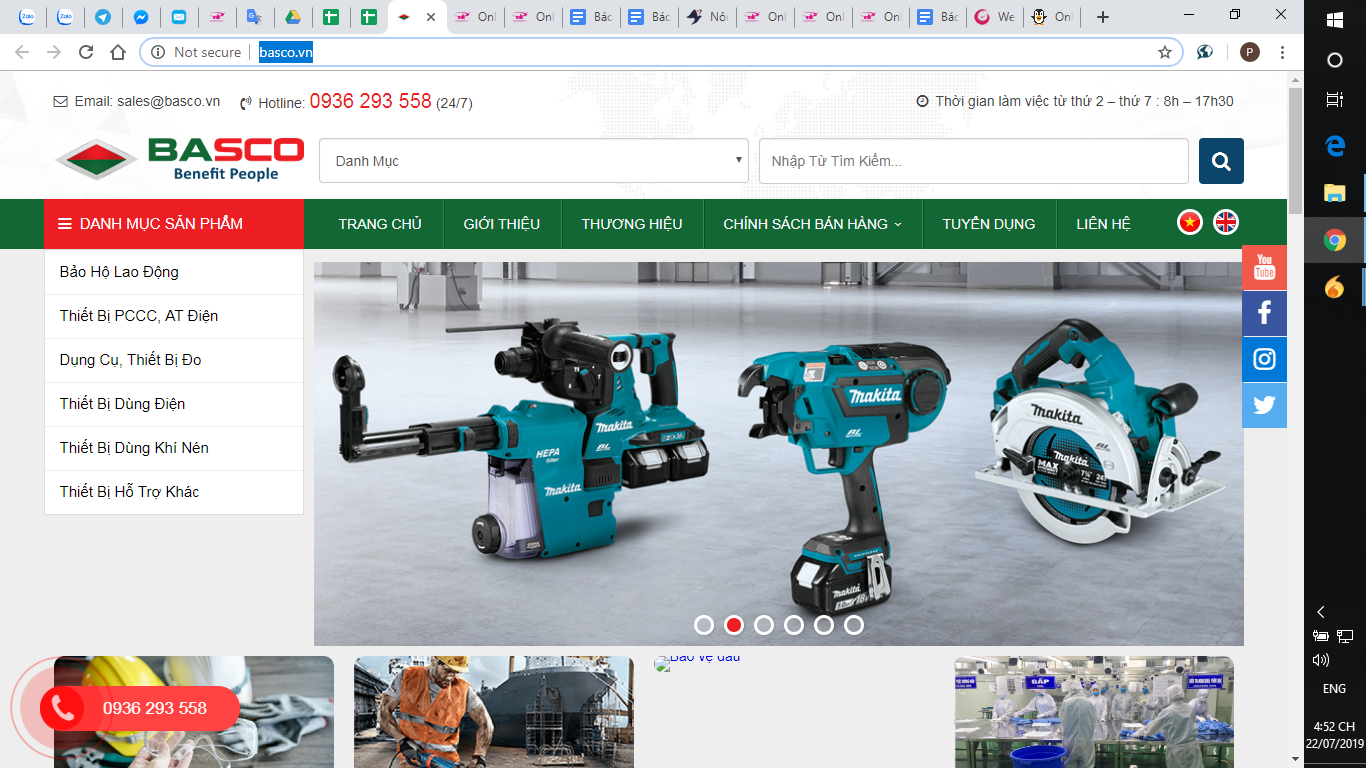Image resolution: width=1366 pixels, height=768 pixels.
Task: Open Bảo Hộ Lao Động category
Action: 174,272
